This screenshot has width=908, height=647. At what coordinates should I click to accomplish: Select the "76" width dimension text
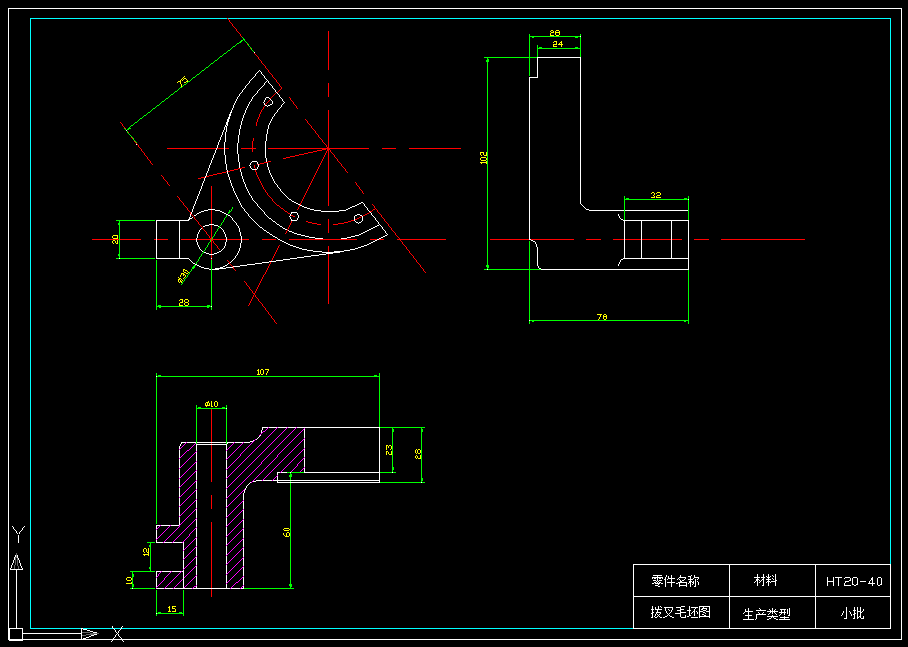coord(602,317)
